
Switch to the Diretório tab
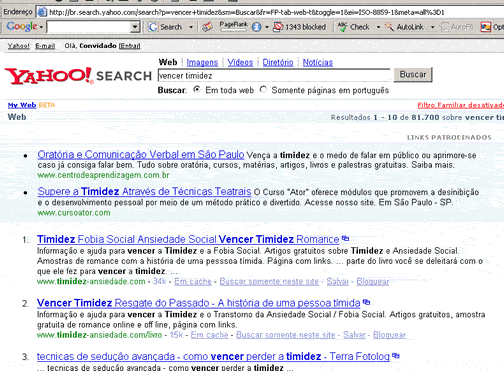[278, 62]
